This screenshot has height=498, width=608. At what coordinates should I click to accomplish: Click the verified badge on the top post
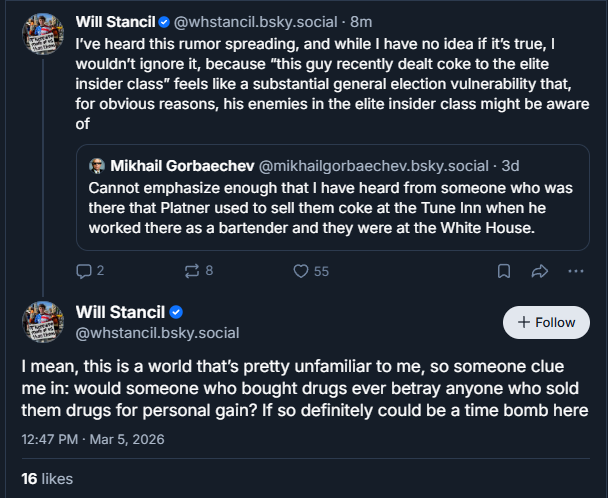coord(164,22)
